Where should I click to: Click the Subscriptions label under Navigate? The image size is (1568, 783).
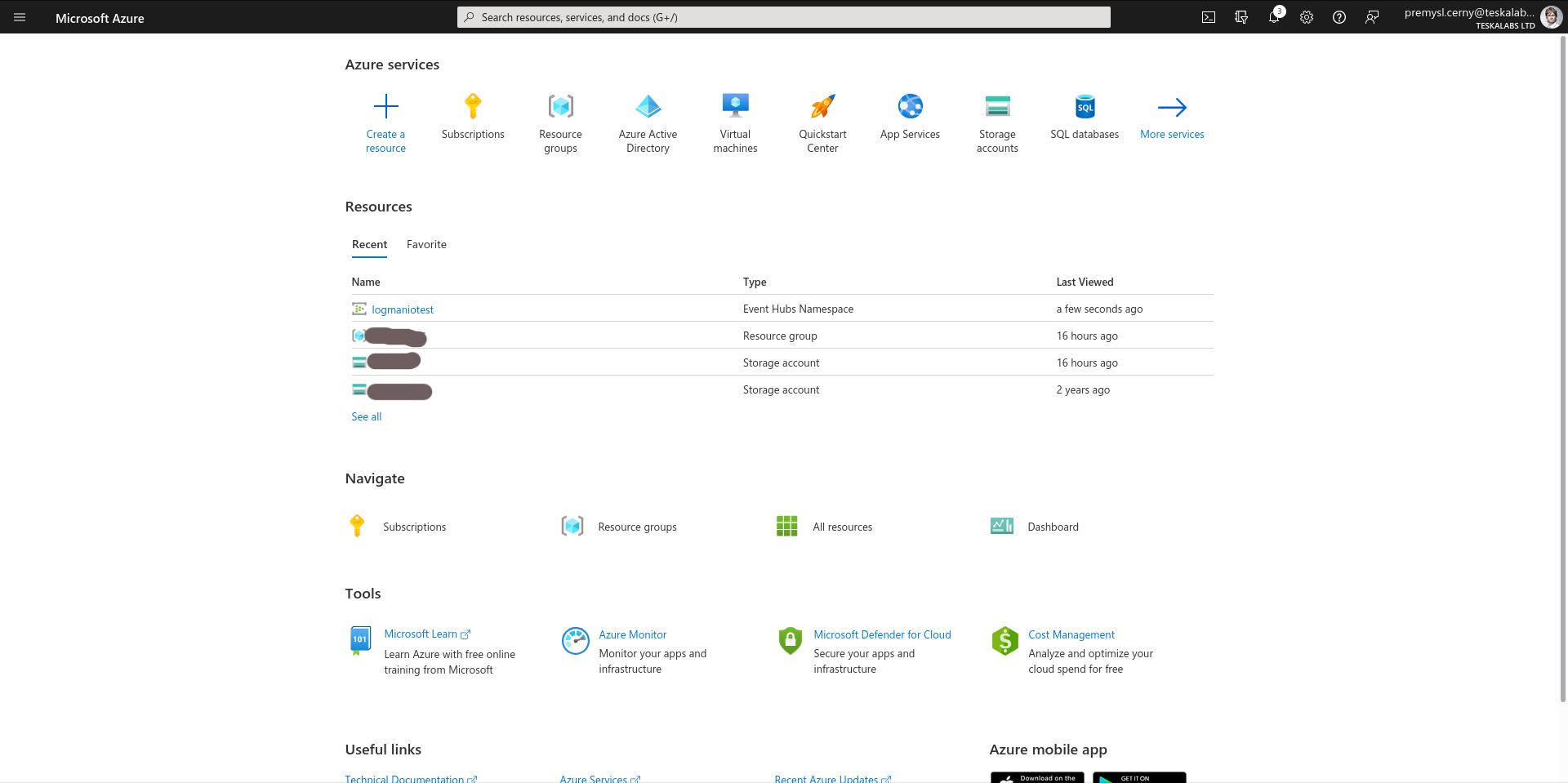(x=415, y=527)
